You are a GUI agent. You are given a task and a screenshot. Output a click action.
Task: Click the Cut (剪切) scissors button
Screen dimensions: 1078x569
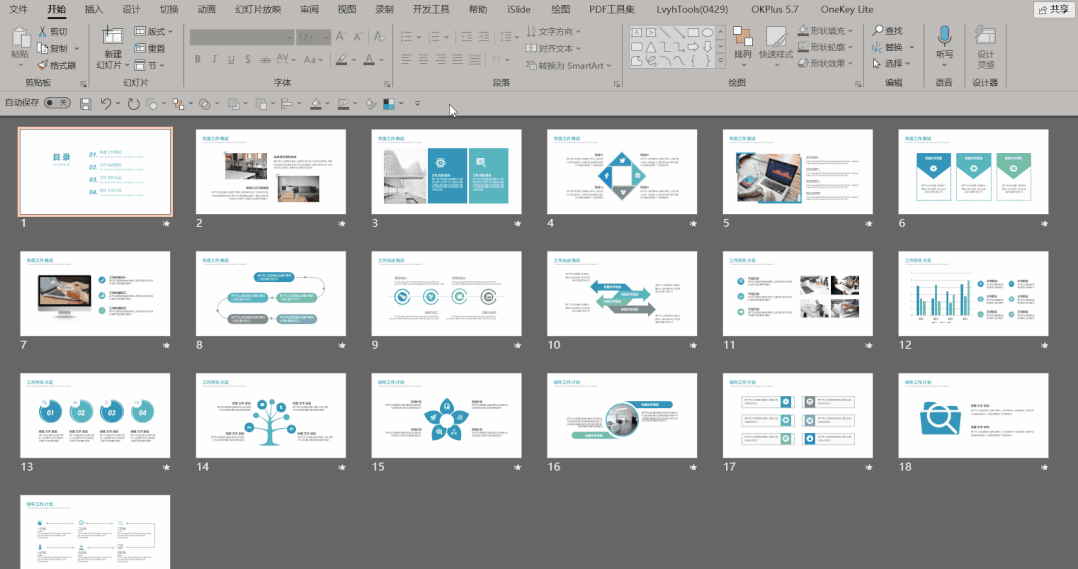pyautogui.click(x=53, y=32)
